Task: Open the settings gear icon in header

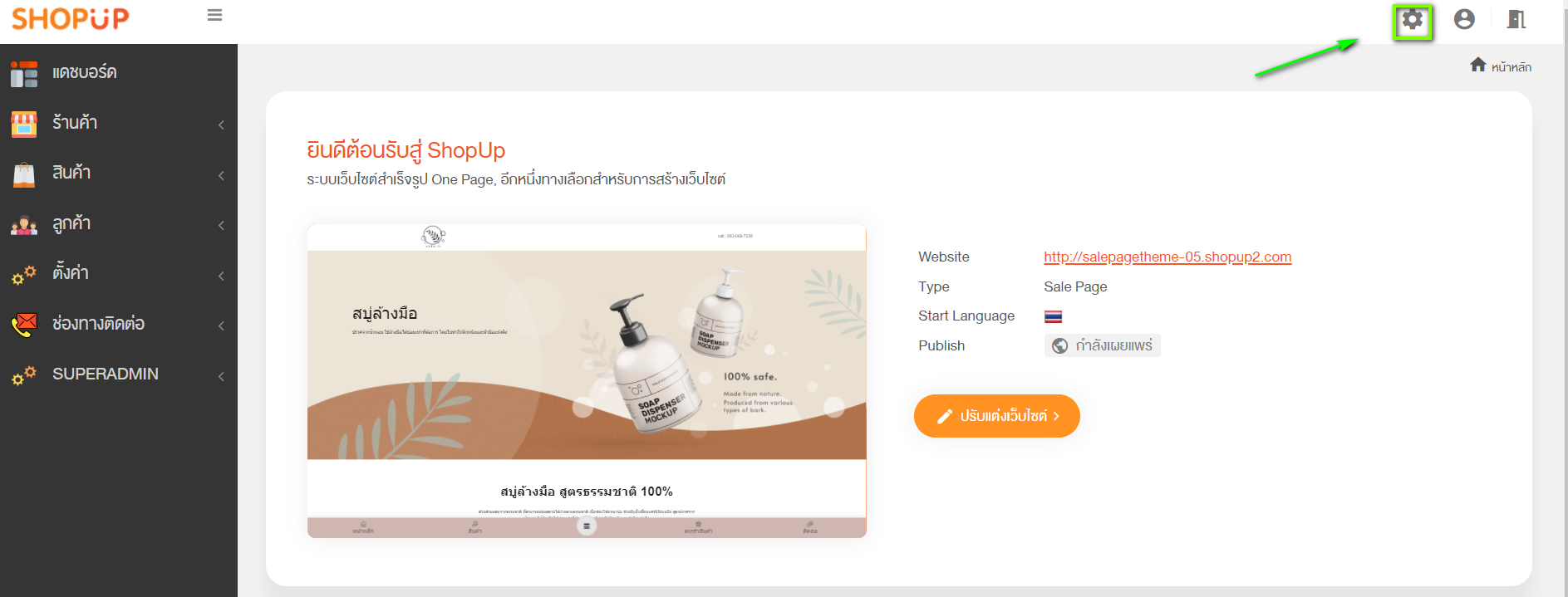Action: (1413, 20)
